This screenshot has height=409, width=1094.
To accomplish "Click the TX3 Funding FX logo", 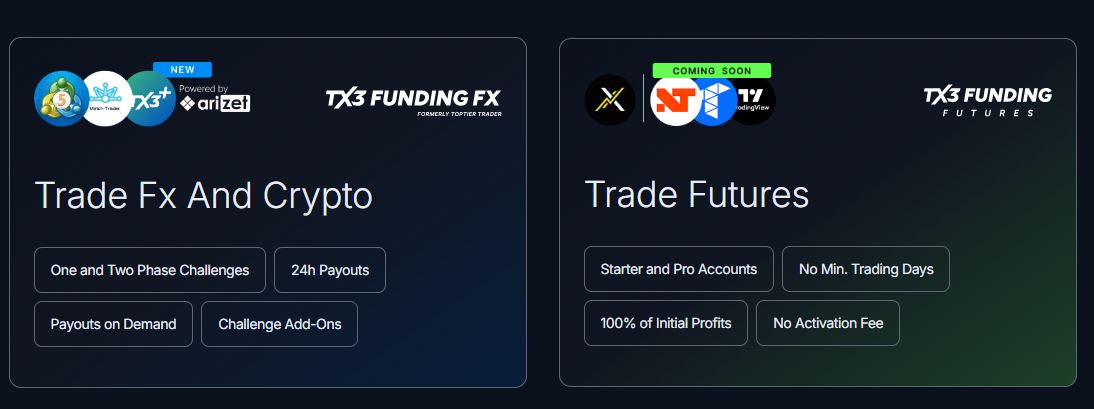I will click(x=414, y=100).
